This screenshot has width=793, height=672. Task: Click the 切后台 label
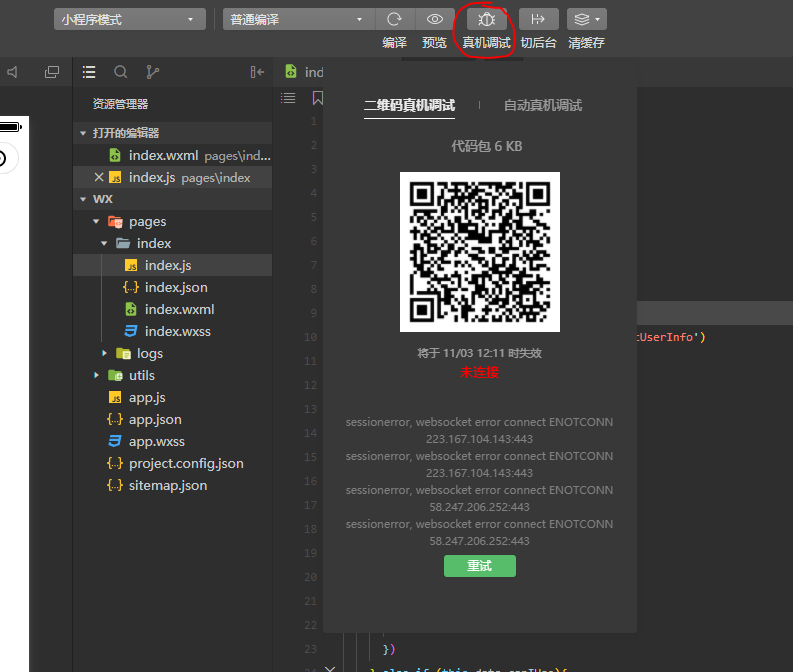(x=539, y=43)
